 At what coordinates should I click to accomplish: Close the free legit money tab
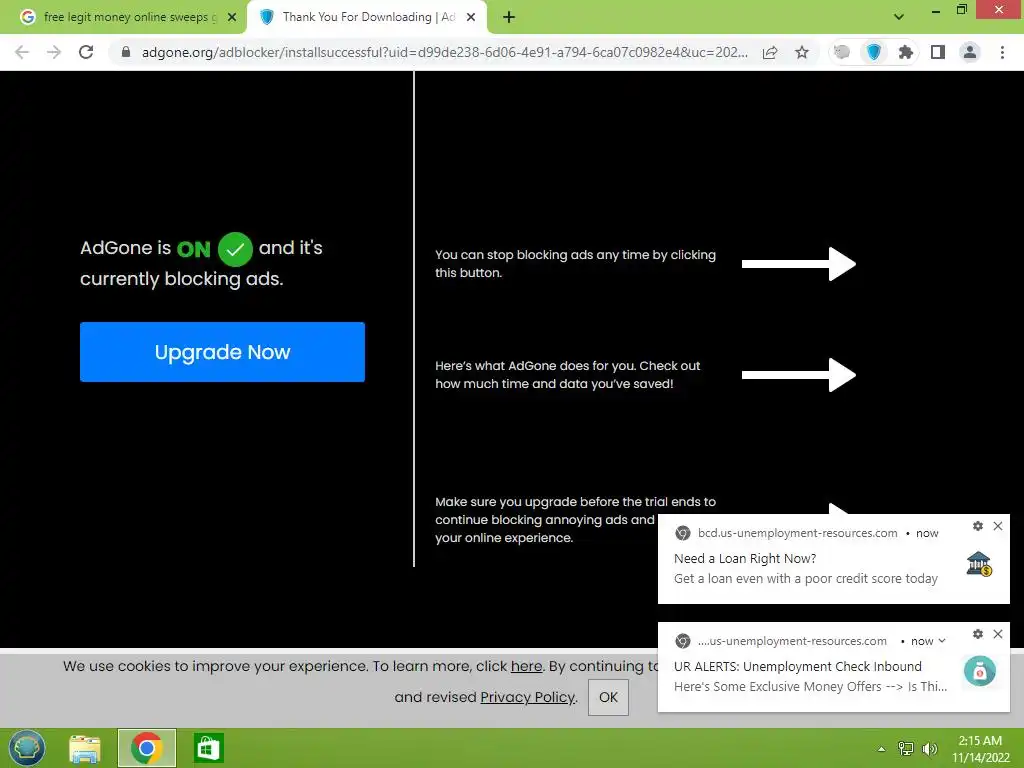coord(232,18)
